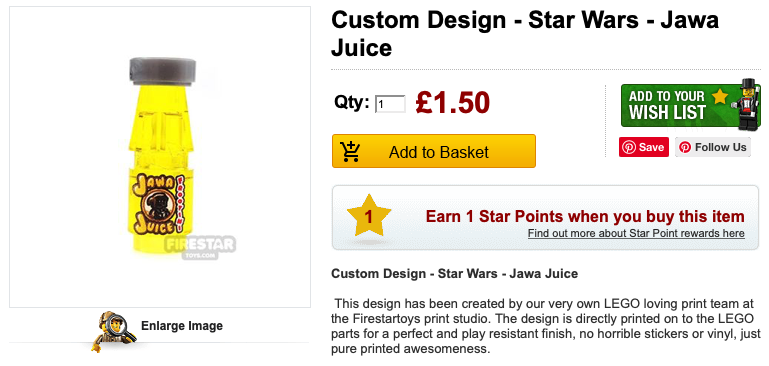Click the £1.50 price text
Viewport: 769px width, 366px height.
452,103
